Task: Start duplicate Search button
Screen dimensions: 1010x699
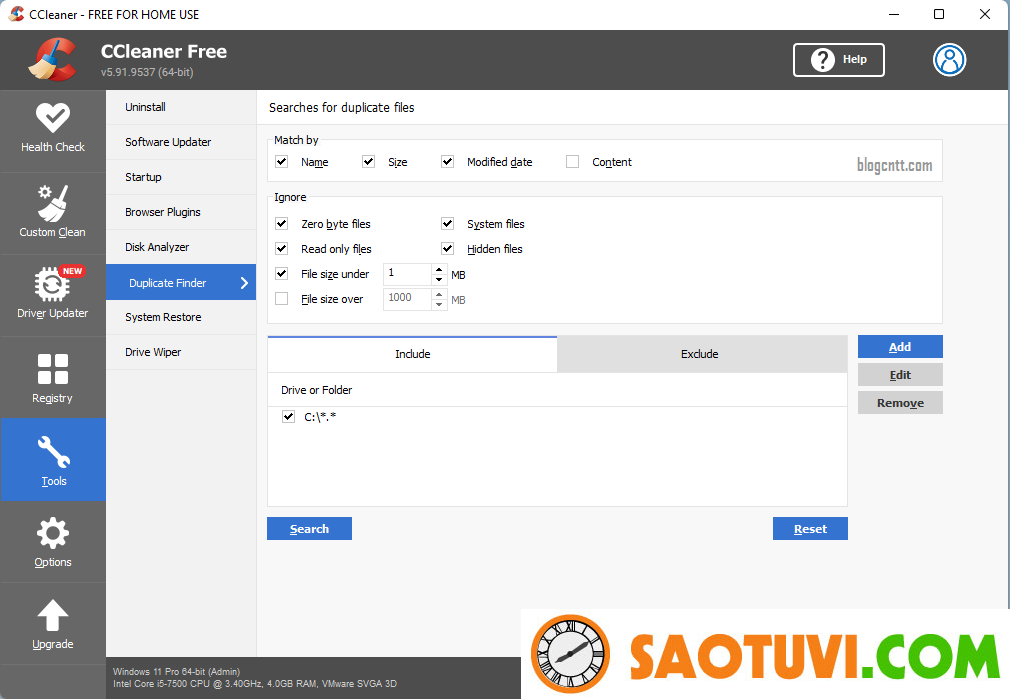Action: click(x=309, y=529)
